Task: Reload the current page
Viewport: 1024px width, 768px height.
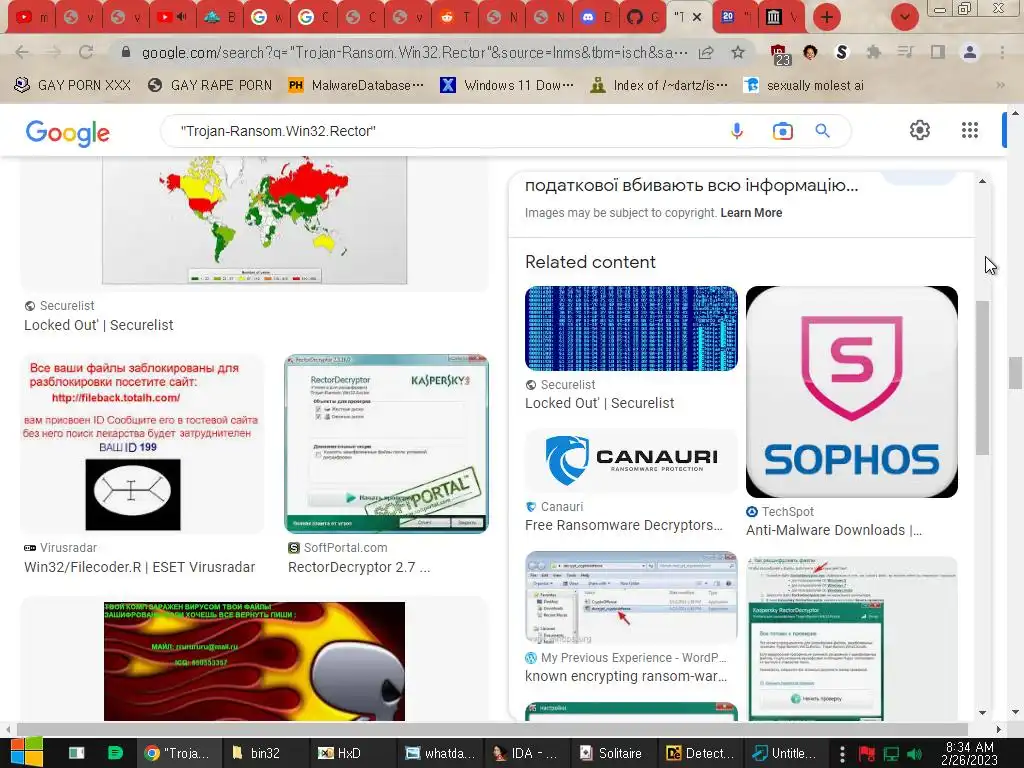Action: pyautogui.click(x=86, y=52)
